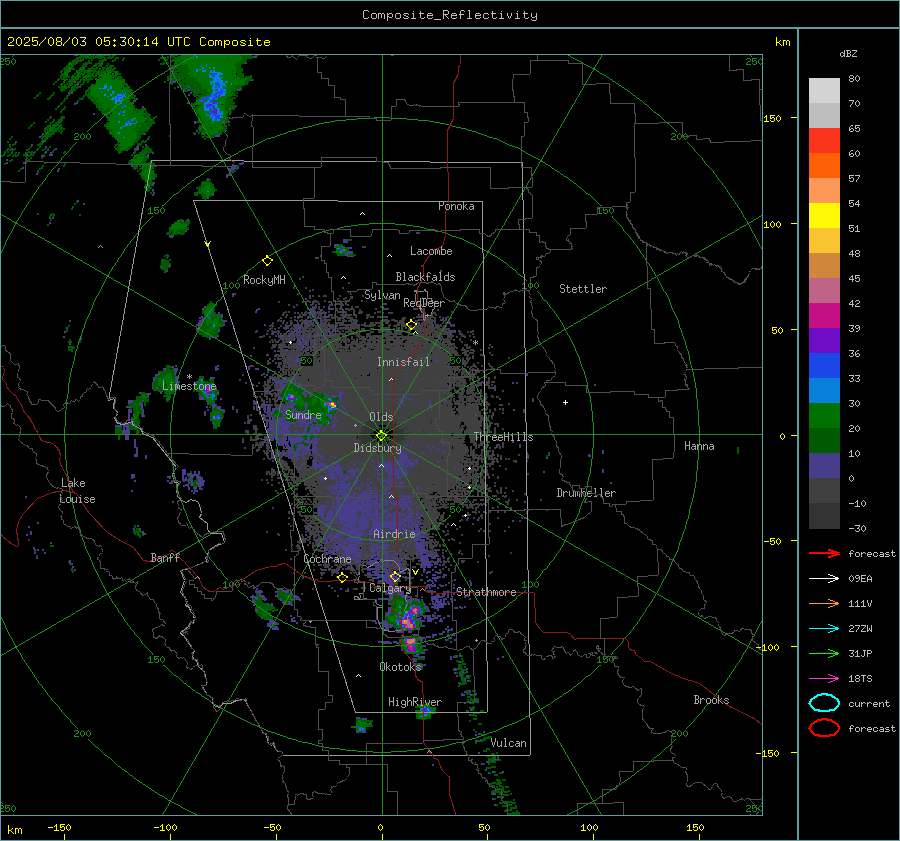Screen dimensions: 900x841
Task: Click the red forecast arrow legend icon
Action: 824,553
